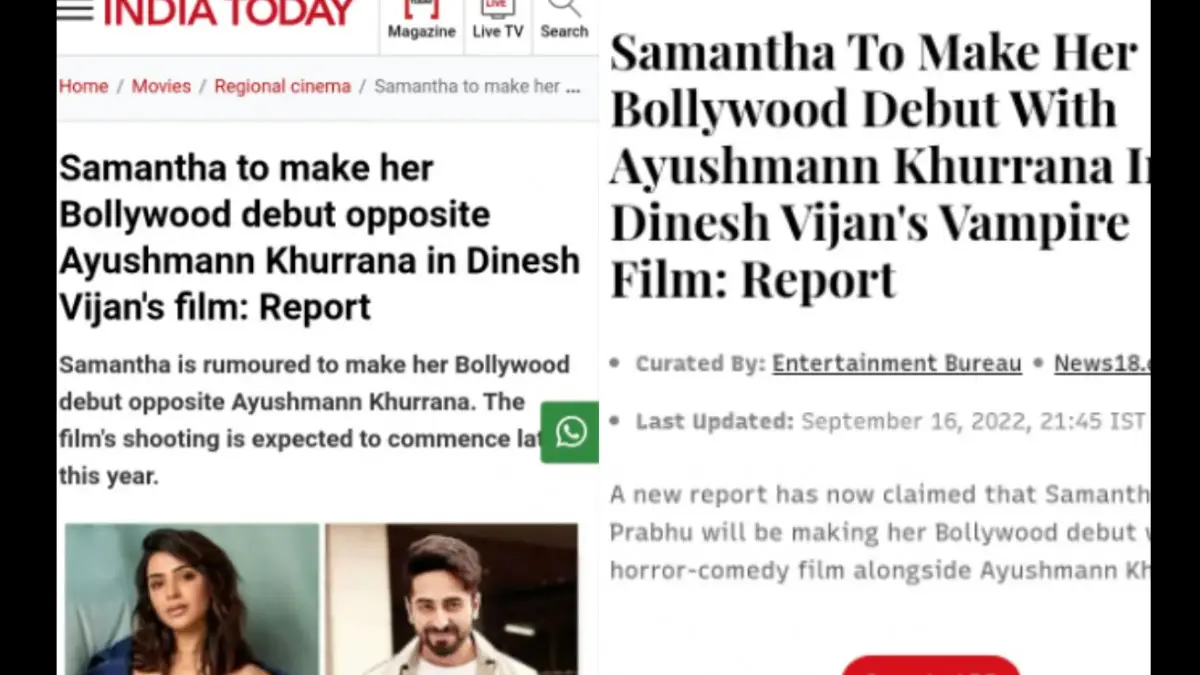Viewport: 1200px width, 675px height.
Task: Open Samantha's photo thumbnail
Action: tap(192, 599)
